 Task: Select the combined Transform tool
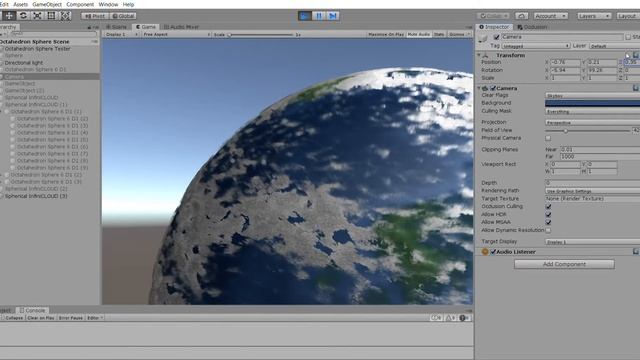coord(65,16)
